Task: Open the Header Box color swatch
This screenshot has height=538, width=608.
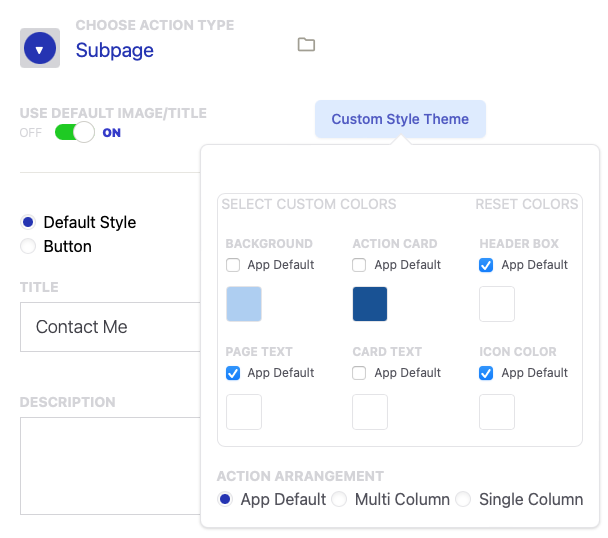Action: click(x=497, y=304)
